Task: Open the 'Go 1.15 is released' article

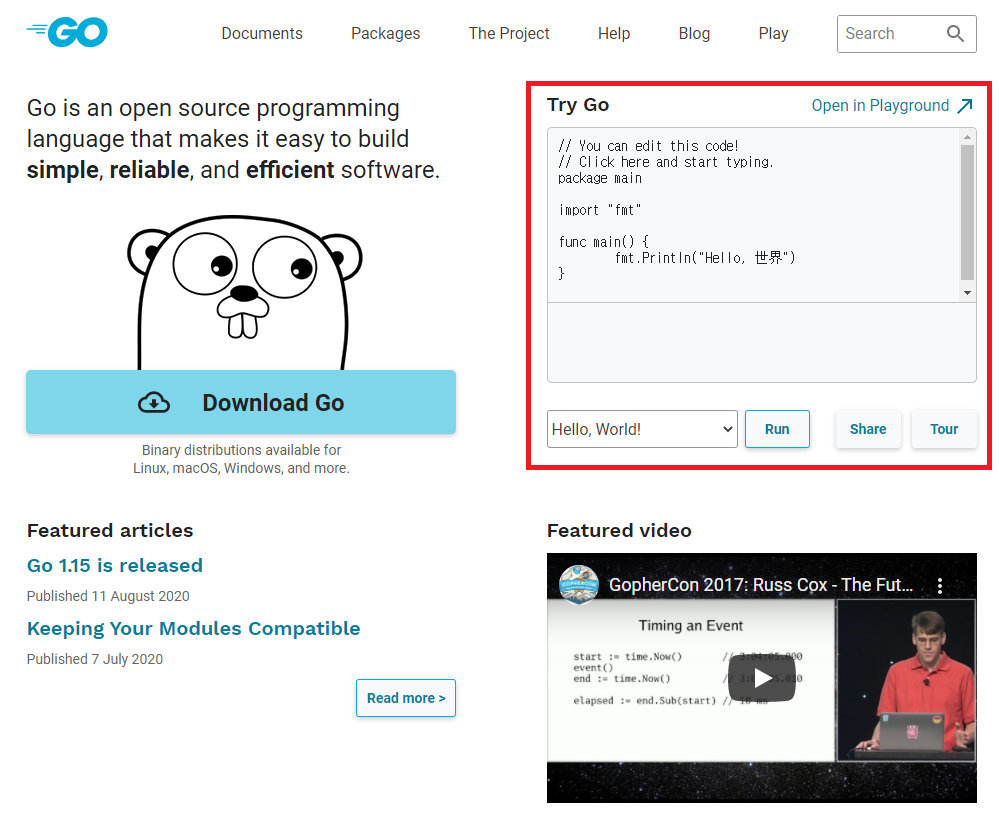Action: pos(115,566)
